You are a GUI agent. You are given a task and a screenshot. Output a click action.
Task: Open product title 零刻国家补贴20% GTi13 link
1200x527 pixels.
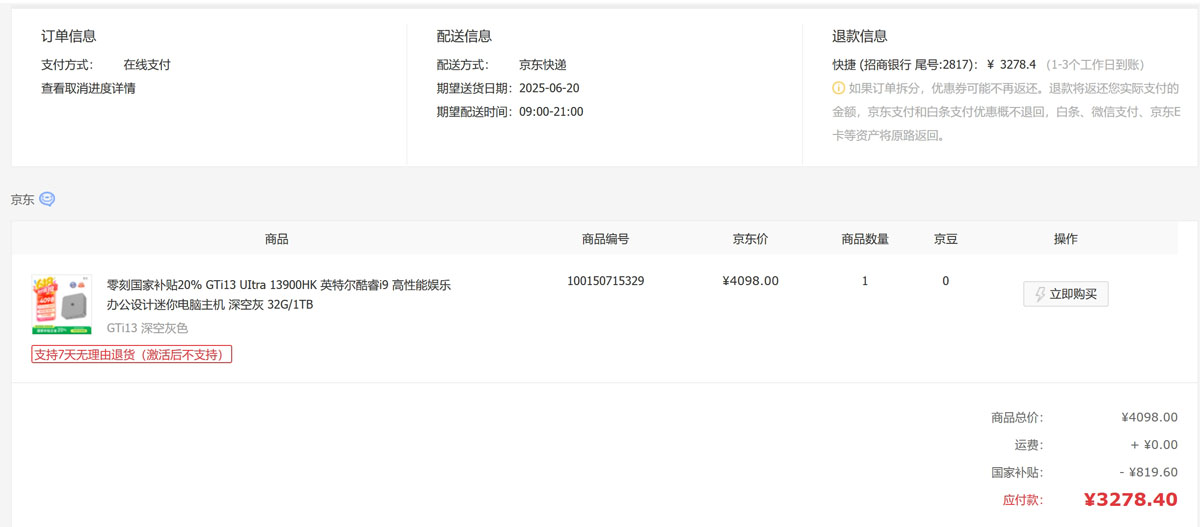(x=279, y=294)
